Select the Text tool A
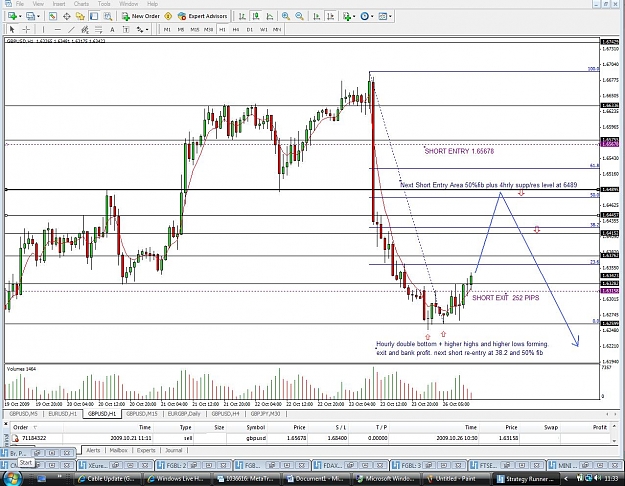The width and height of the screenshot is (625, 486). tap(112, 30)
